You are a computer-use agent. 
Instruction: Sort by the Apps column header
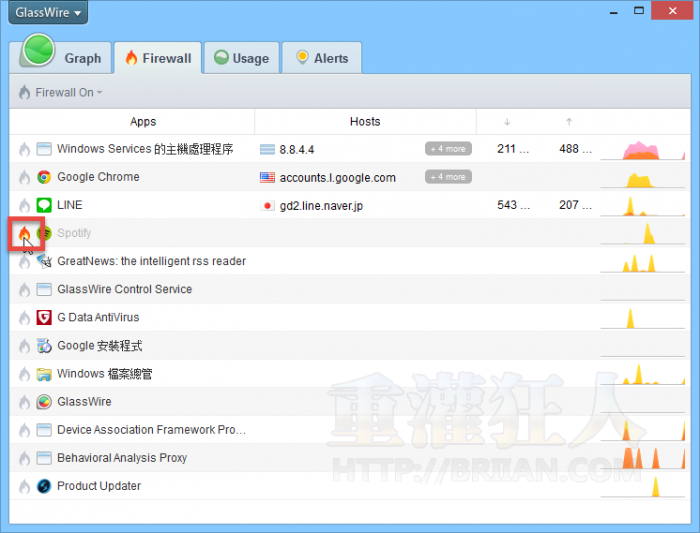143,121
